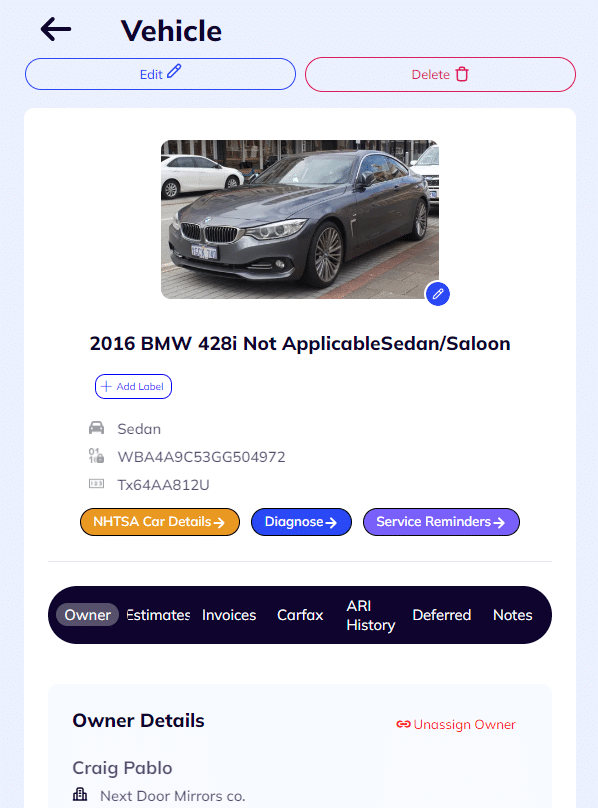Viewport: 598px width, 808px height.
Task: Click the company building icon
Action: click(x=80, y=794)
